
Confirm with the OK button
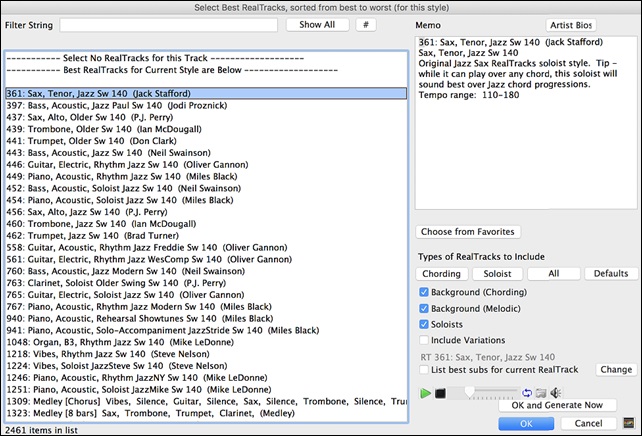(526, 423)
